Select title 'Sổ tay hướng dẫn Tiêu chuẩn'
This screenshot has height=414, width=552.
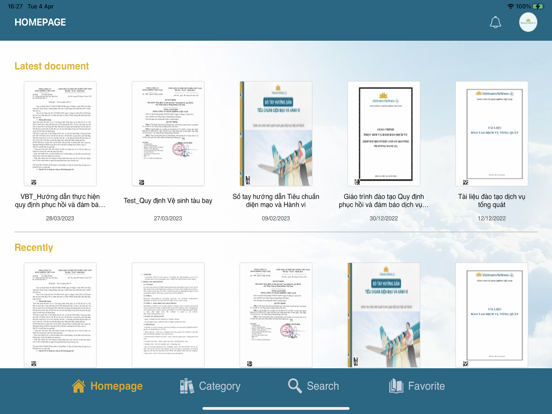tap(276, 201)
